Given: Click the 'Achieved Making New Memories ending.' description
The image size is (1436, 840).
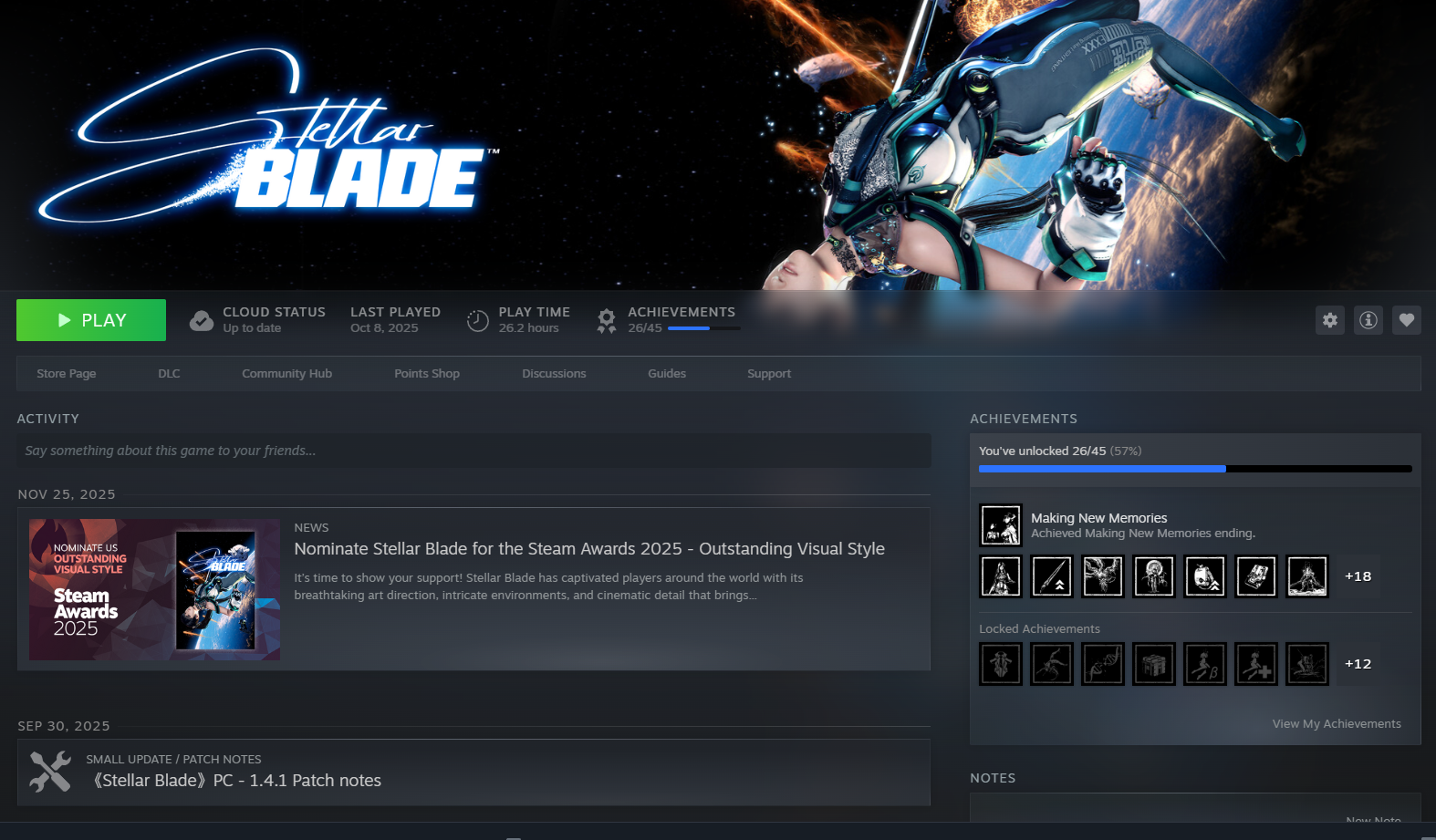Looking at the screenshot, I should tap(1143, 534).
